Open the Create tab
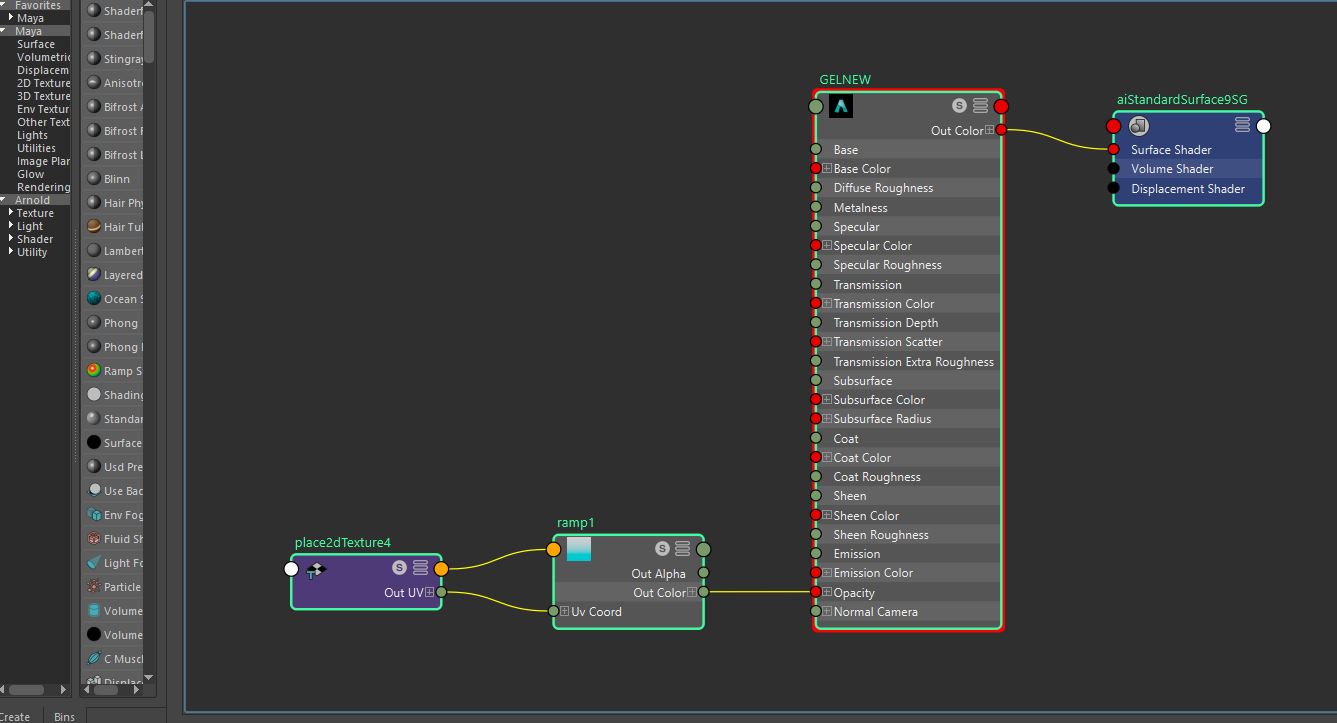Screen dimensions: 1337x723 (16, 716)
